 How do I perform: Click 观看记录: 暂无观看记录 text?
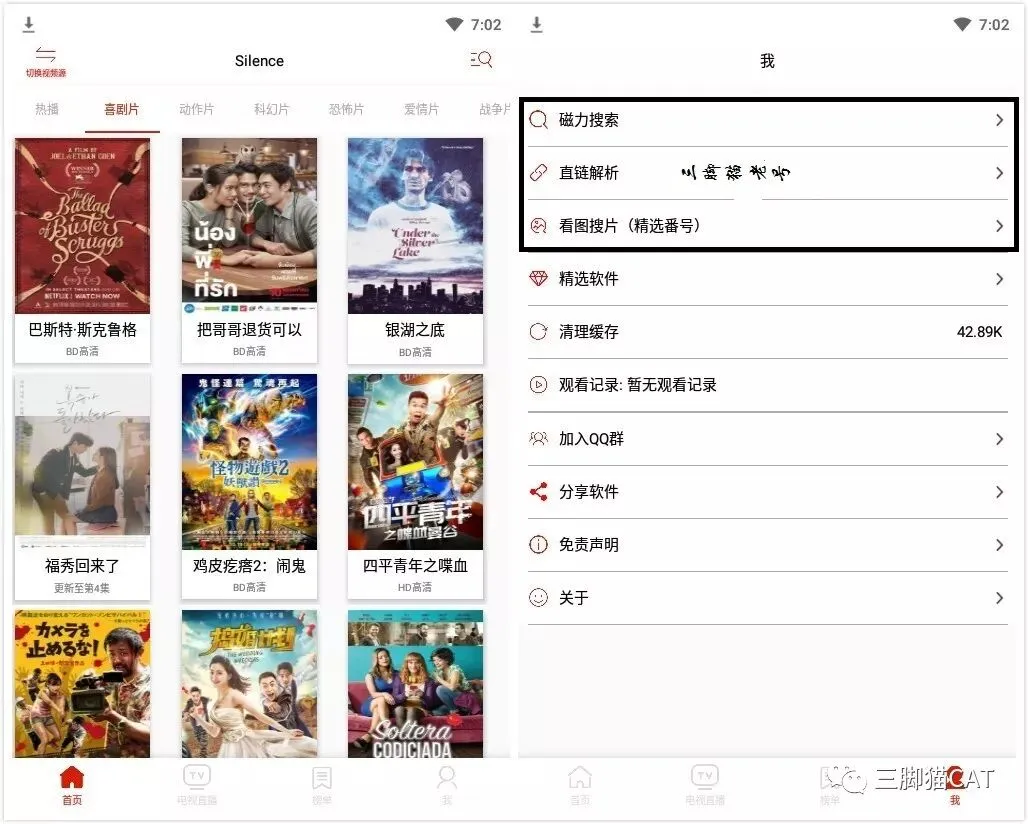638,385
